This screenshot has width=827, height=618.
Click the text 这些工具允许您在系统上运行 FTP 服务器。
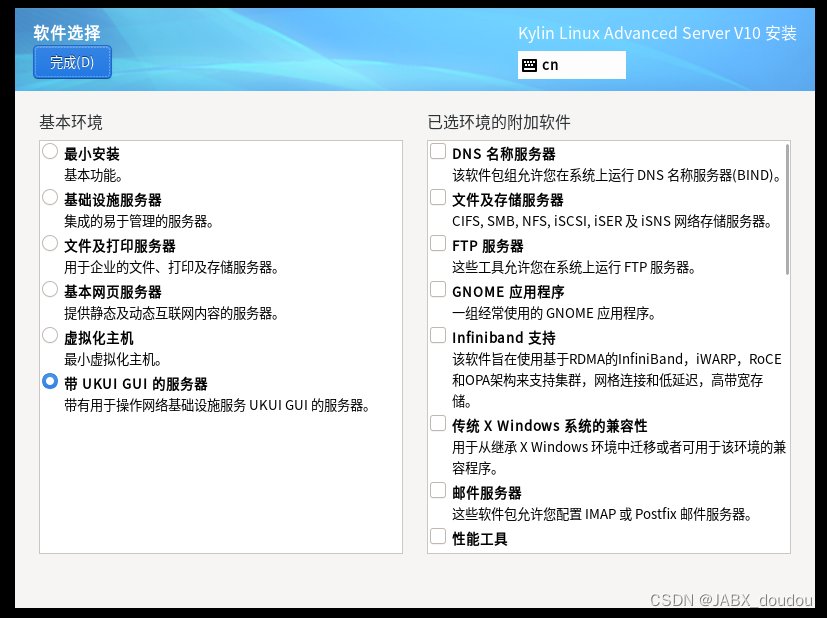click(574, 267)
